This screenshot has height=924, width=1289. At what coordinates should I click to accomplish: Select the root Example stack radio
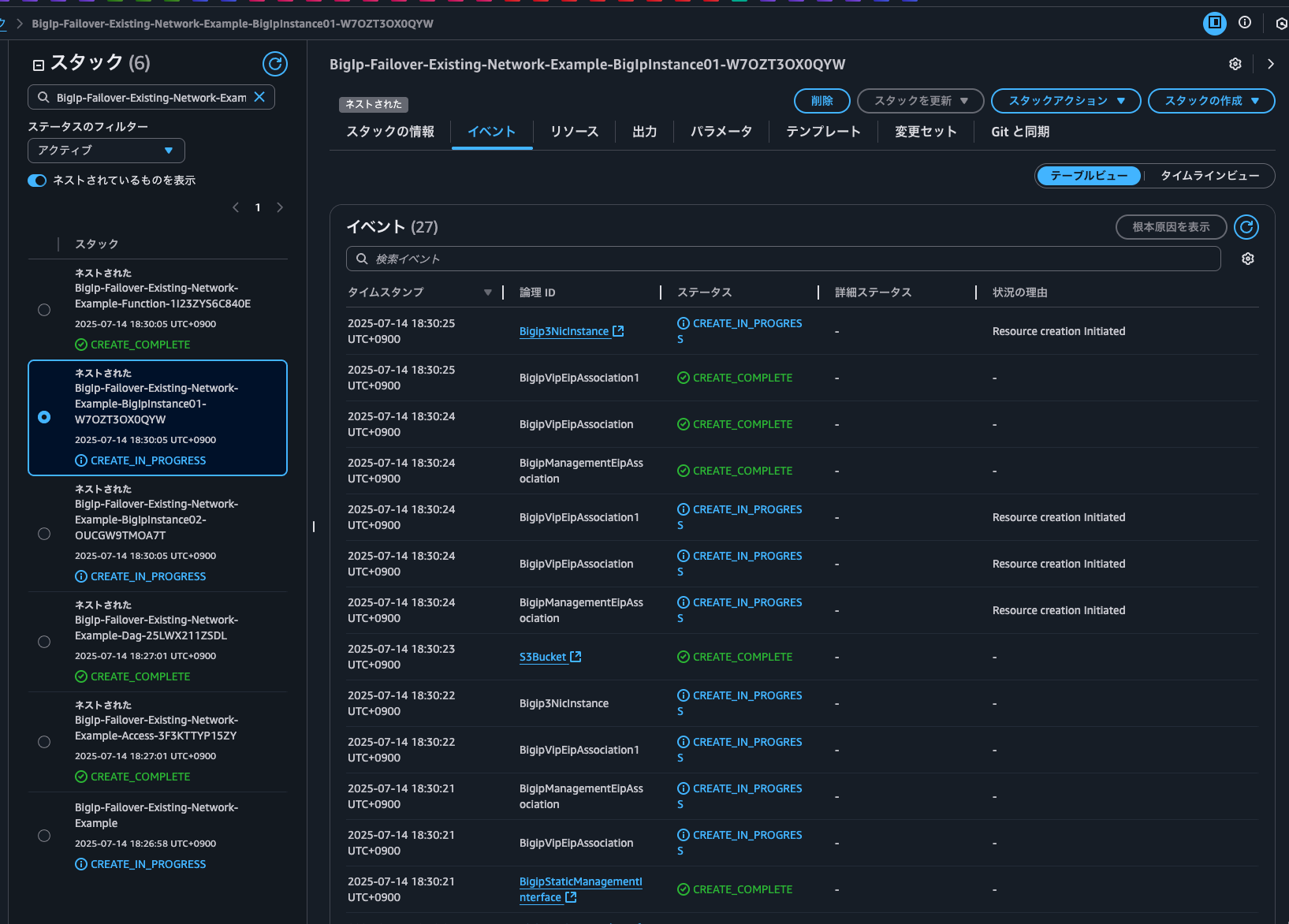coord(44,836)
